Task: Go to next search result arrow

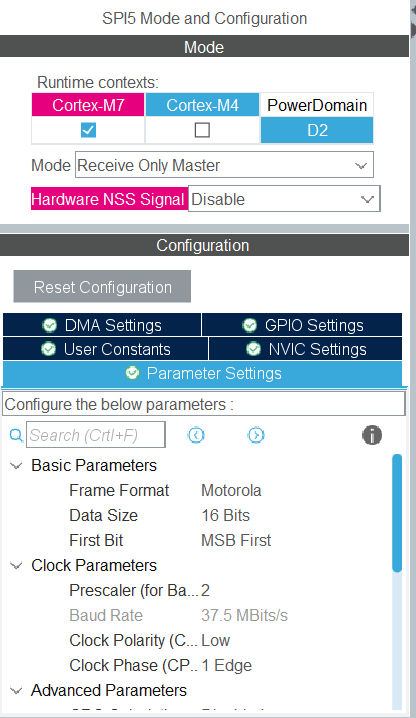Action: click(256, 435)
